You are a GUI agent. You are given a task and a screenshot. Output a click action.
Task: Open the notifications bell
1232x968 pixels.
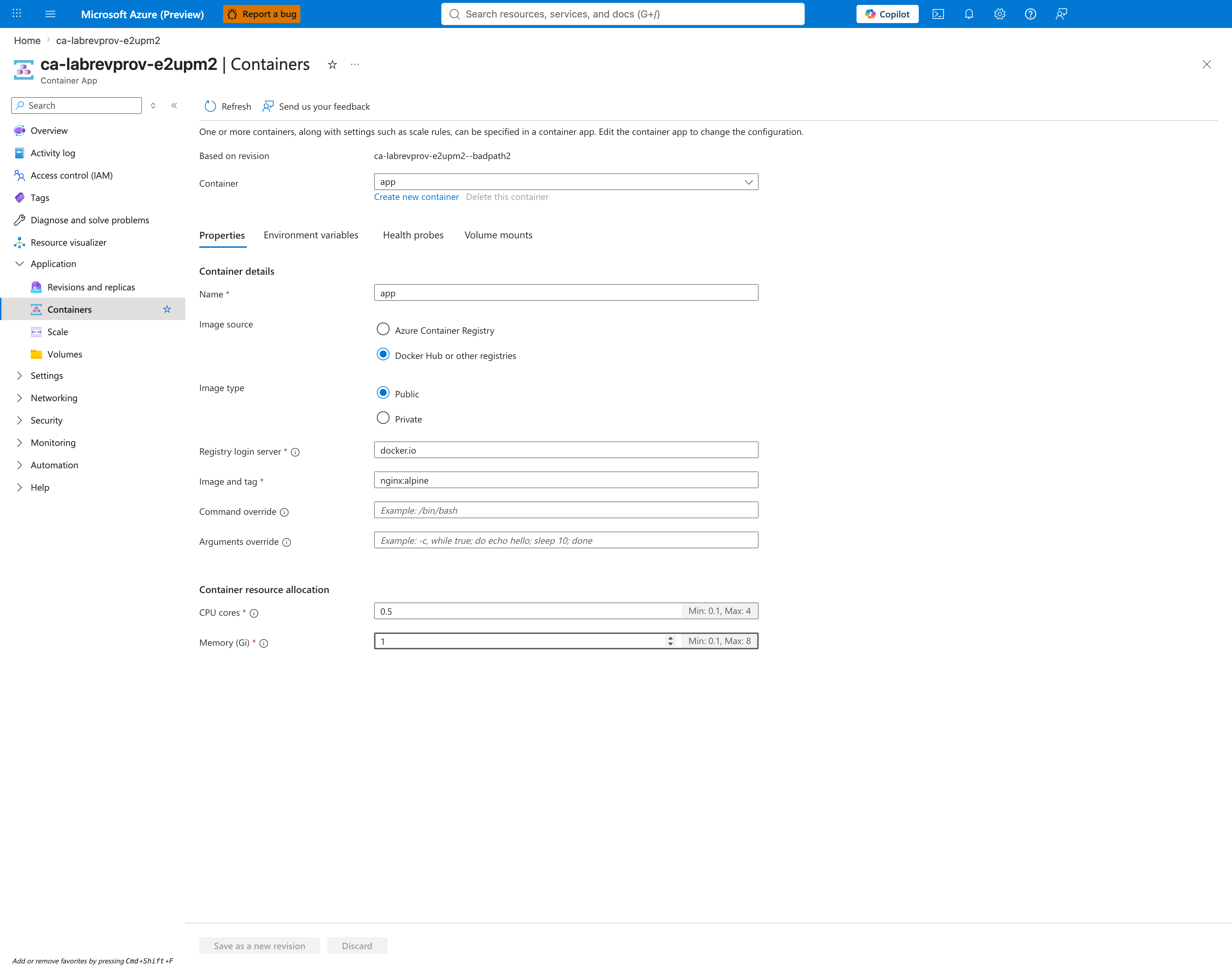(x=969, y=14)
